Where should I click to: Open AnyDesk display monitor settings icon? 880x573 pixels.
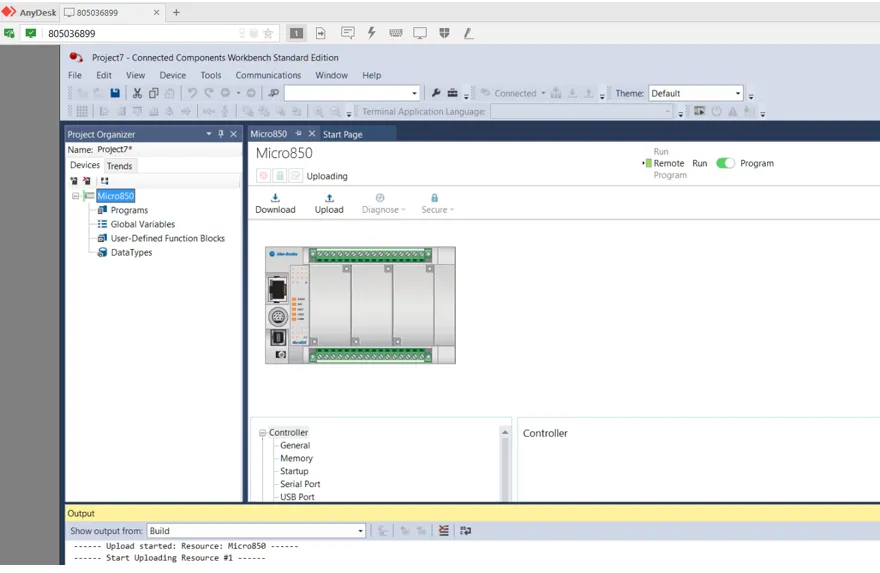pos(420,33)
